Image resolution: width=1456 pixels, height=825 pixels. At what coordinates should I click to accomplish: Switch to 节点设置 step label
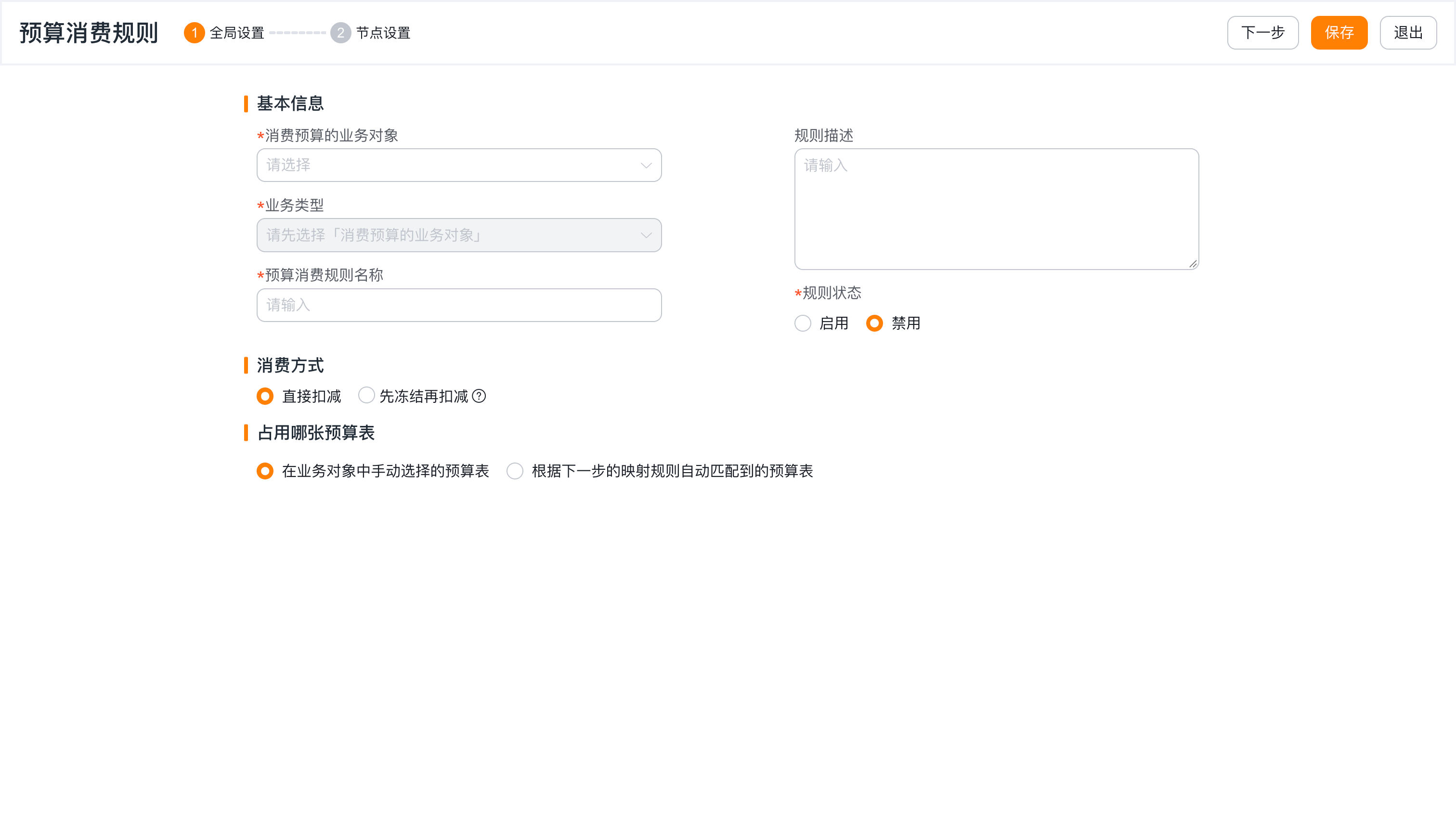pyautogui.click(x=383, y=33)
